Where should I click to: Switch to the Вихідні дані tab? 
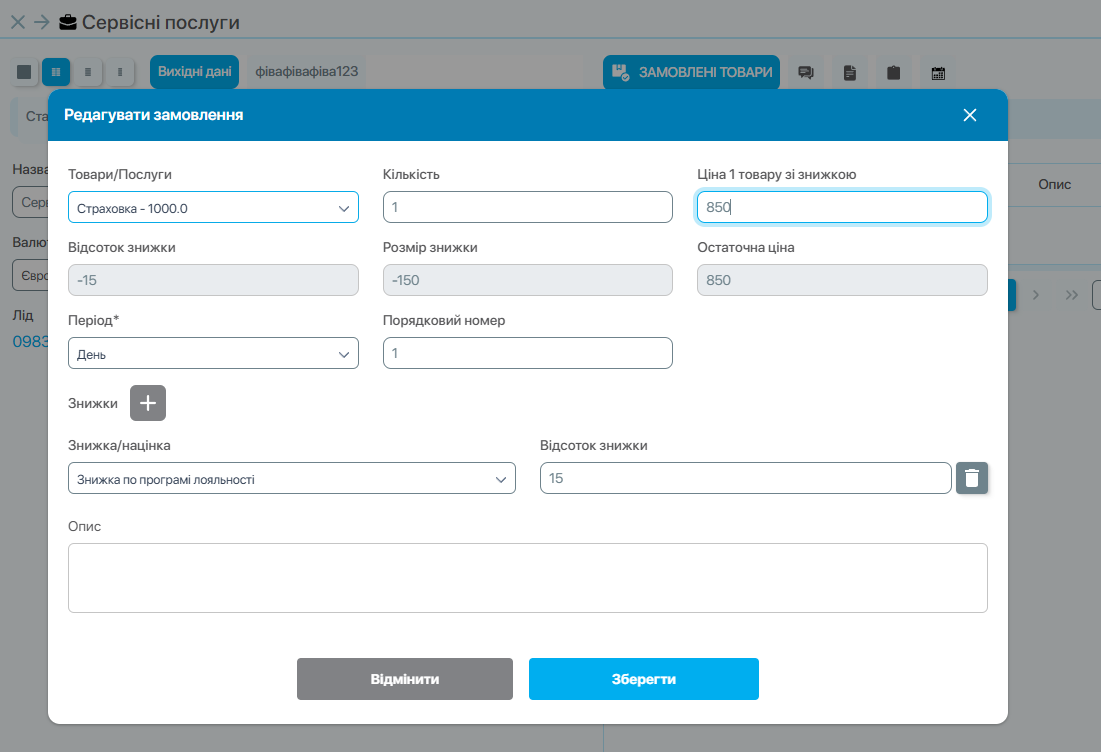(x=194, y=72)
